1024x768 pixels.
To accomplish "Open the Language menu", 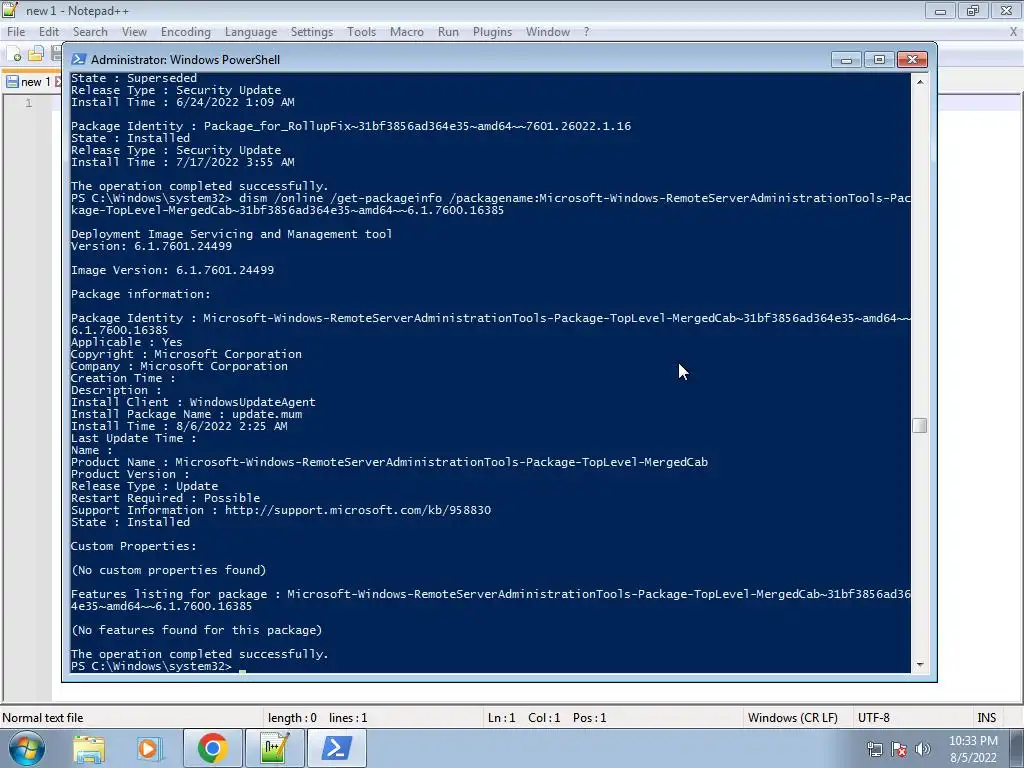I will [251, 31].
